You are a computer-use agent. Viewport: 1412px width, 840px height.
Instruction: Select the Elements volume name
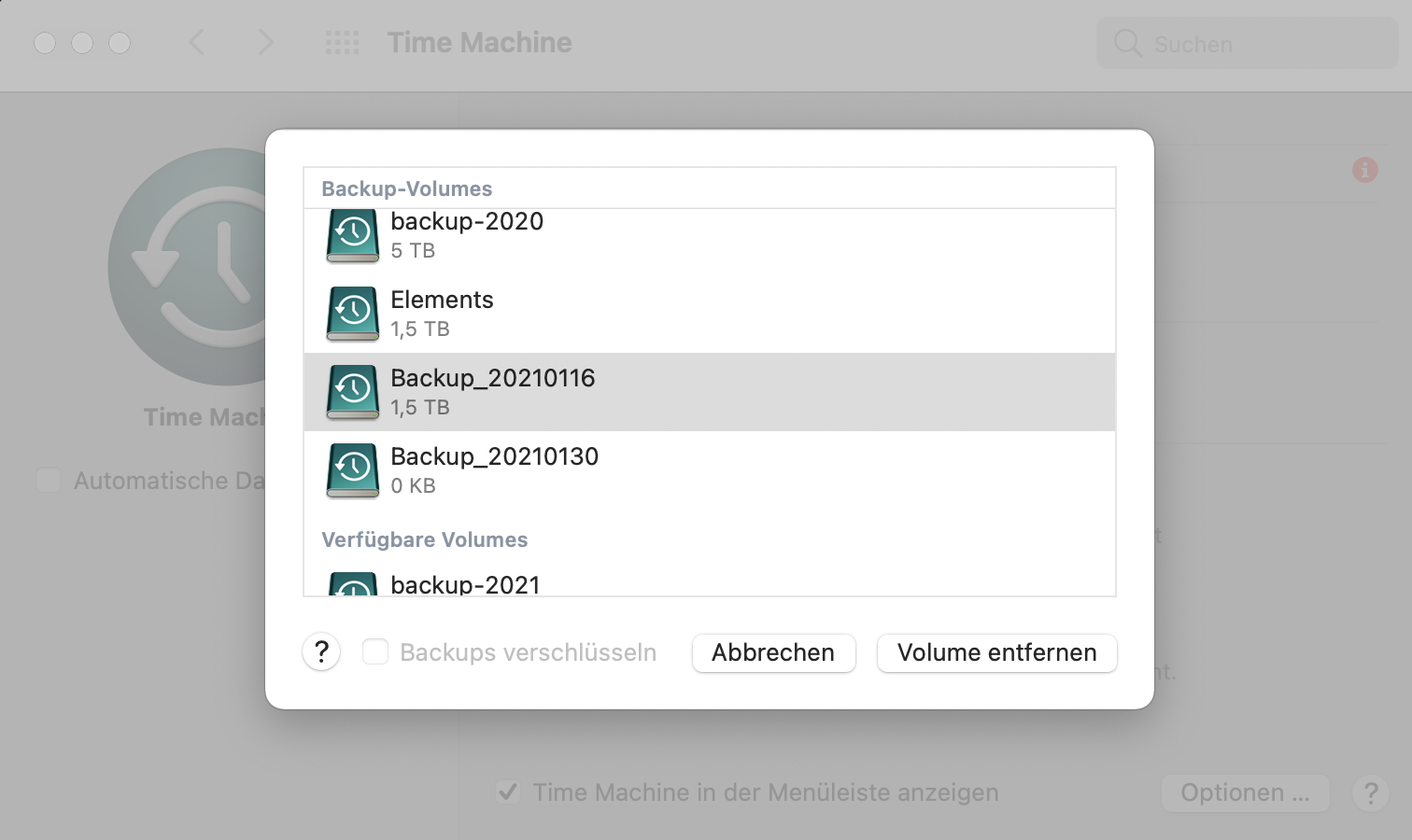[442, 300]
